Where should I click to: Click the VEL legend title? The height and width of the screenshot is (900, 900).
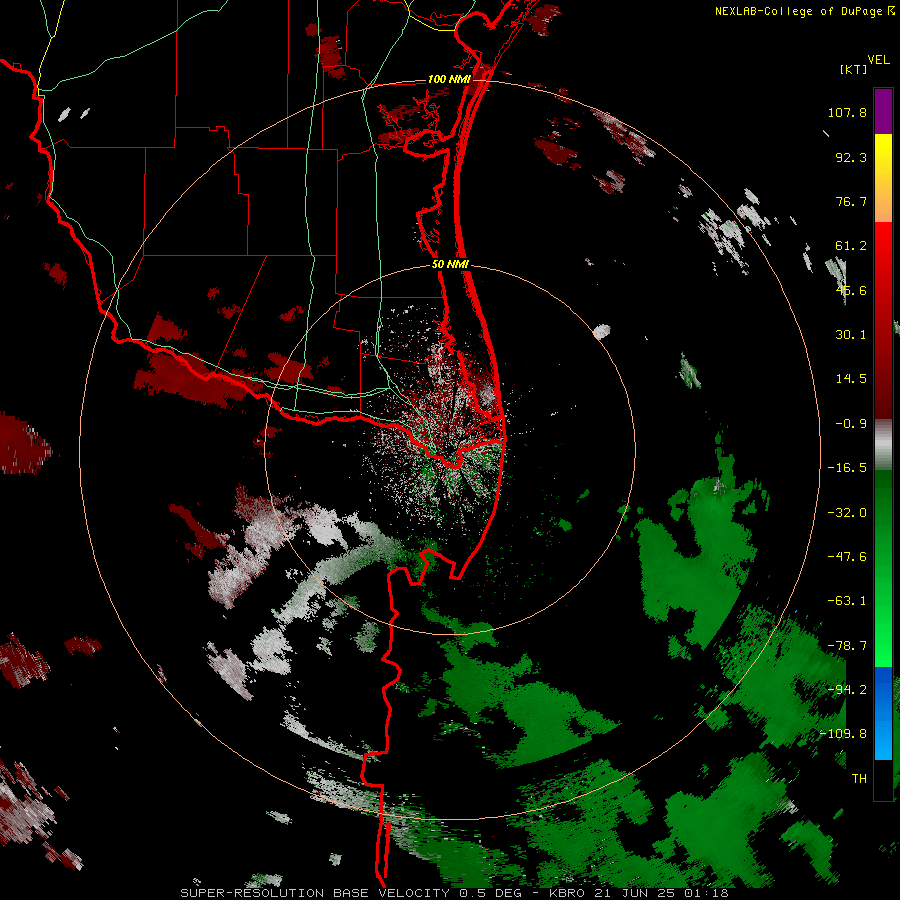pyautogui.click(x=878, y=60)
